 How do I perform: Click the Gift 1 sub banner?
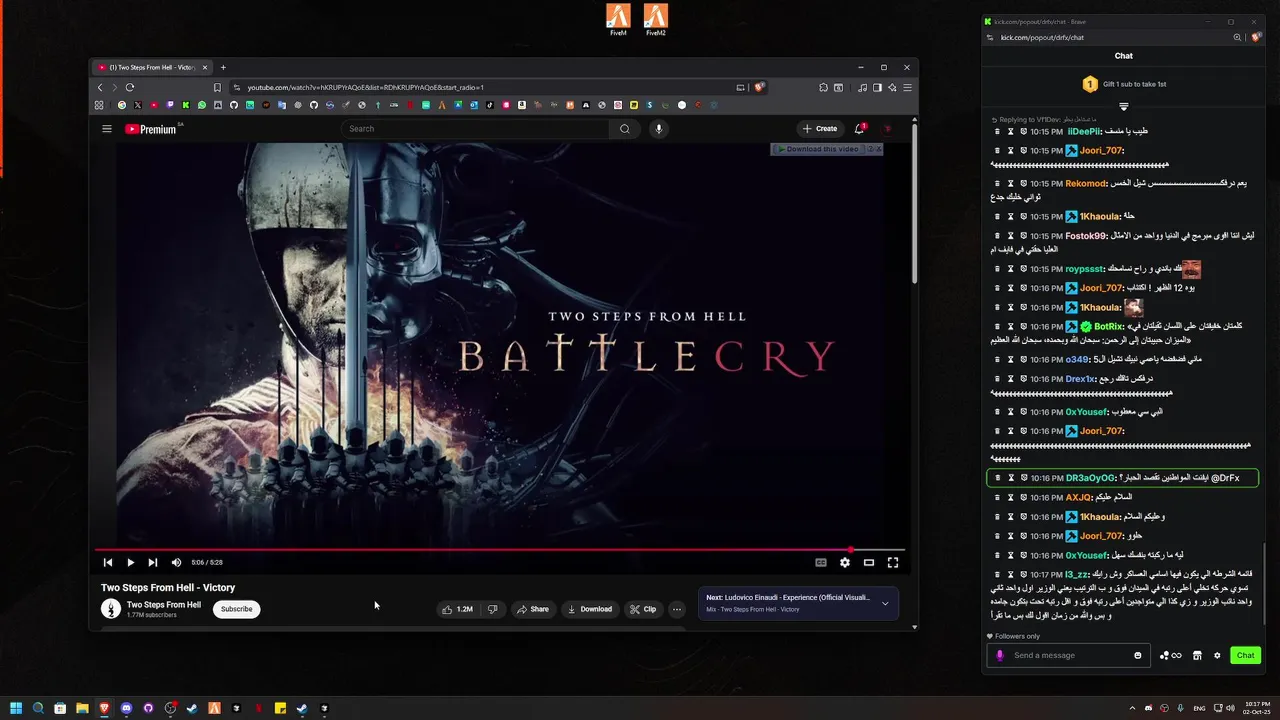pyautogui.click(x=1124, y=84)
